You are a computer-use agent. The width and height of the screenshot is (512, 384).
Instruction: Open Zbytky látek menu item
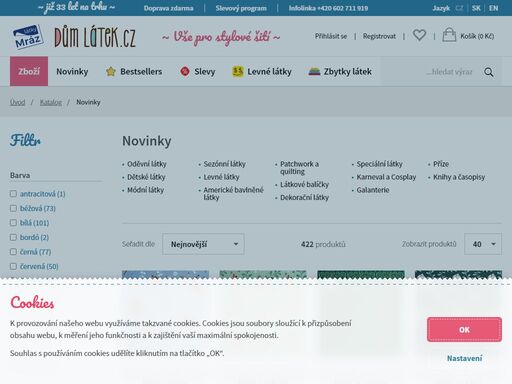tap(348, 71)
